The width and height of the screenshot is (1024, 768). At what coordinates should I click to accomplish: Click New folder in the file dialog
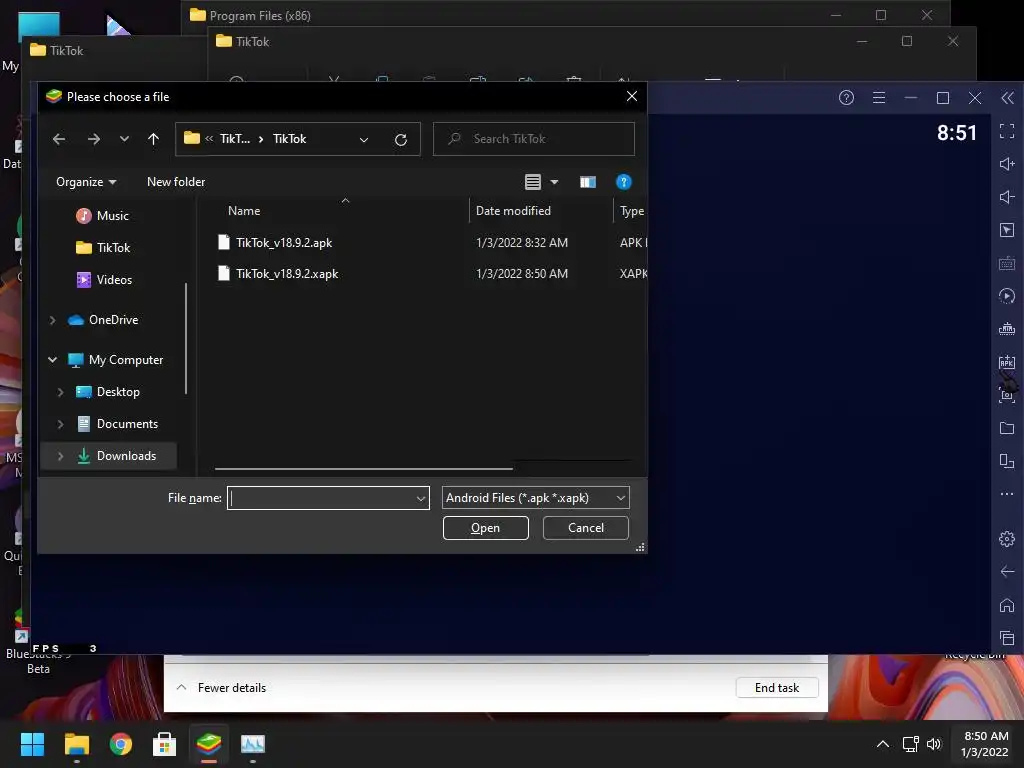click(176, 182)
